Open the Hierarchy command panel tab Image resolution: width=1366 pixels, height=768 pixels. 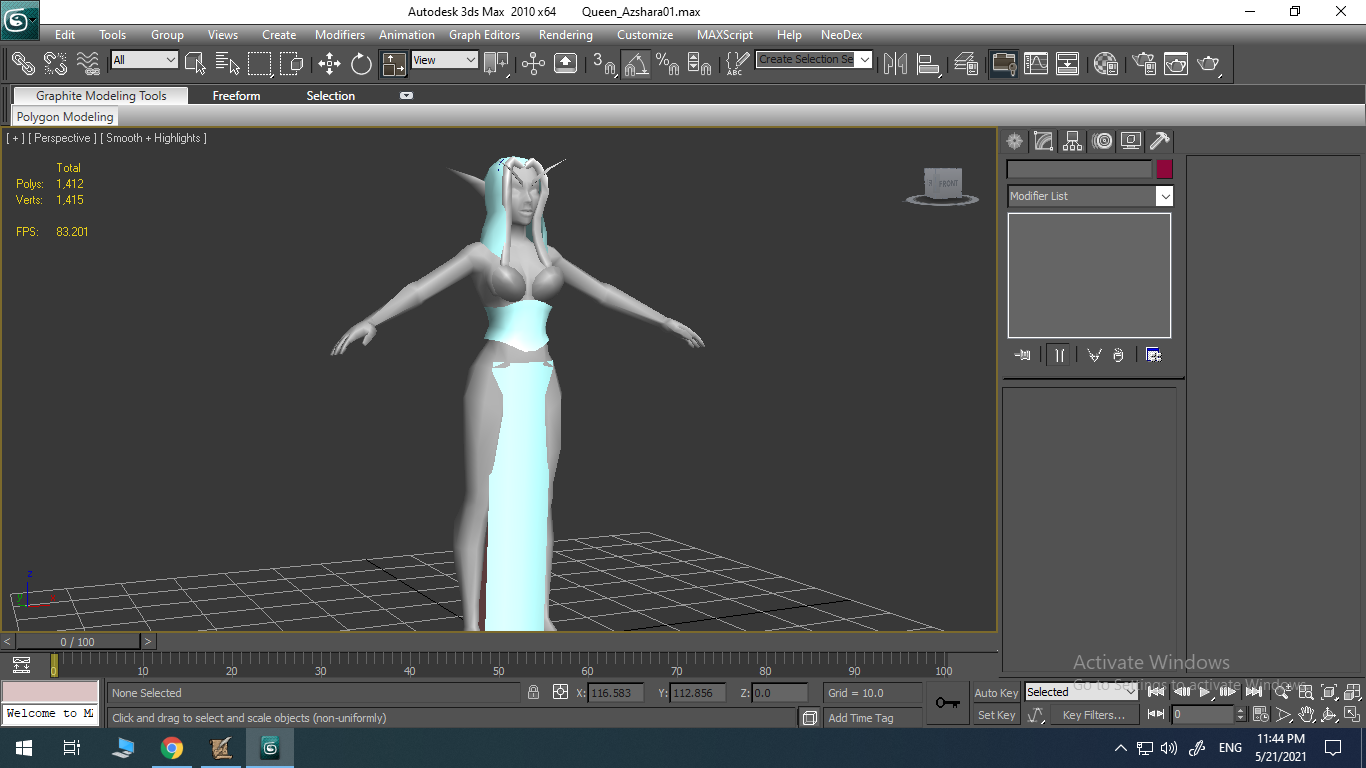pyautogui.click(x=1073, y=141)
